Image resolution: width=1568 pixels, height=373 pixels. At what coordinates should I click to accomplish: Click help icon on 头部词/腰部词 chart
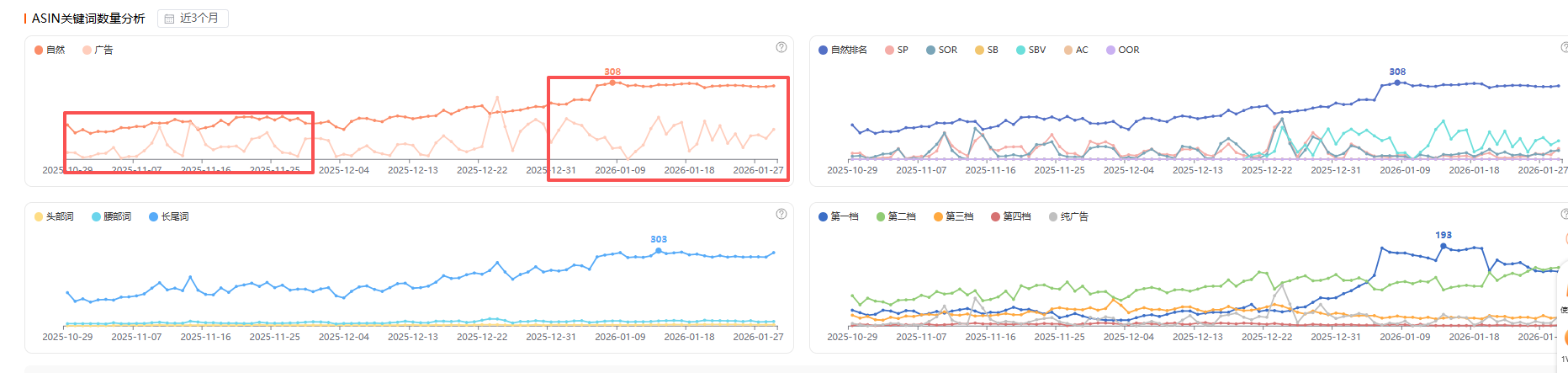pyautogui.click(x=781, y=214)
